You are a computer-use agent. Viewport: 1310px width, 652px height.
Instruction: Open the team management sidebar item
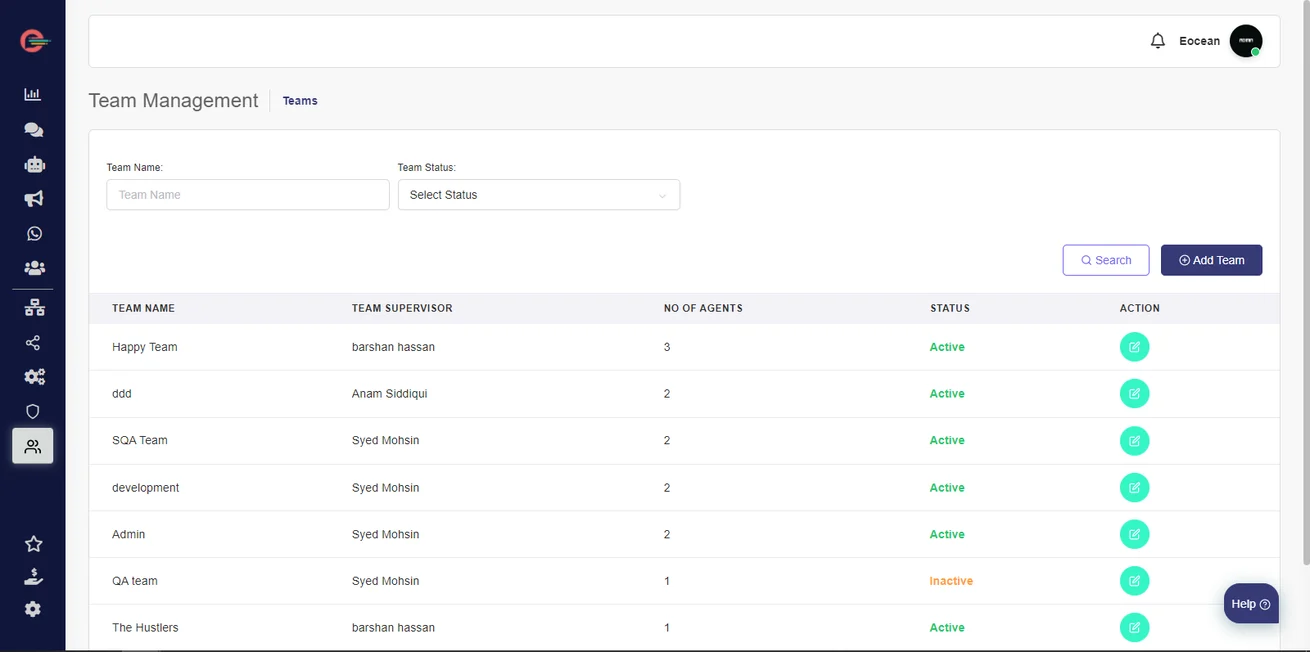click(33, 446)
